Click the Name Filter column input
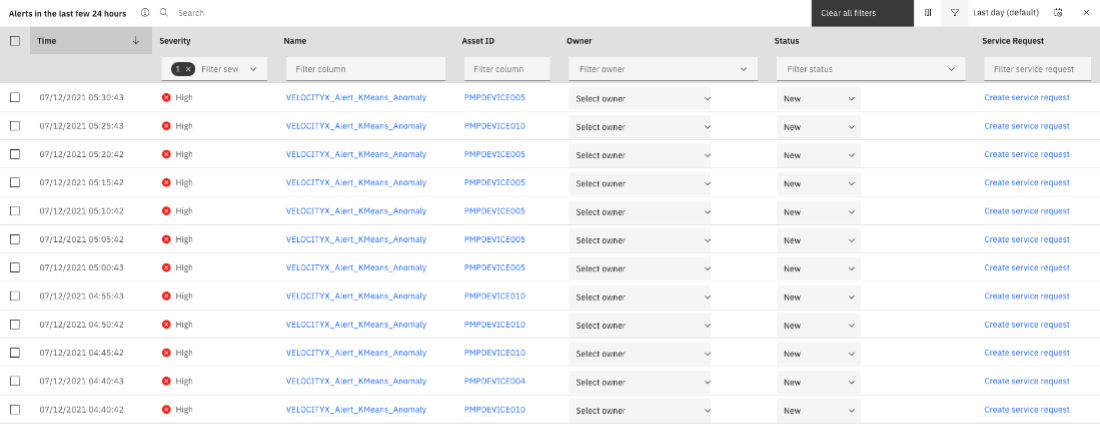Screen dimensions: 1100x427 coord(365,69)
